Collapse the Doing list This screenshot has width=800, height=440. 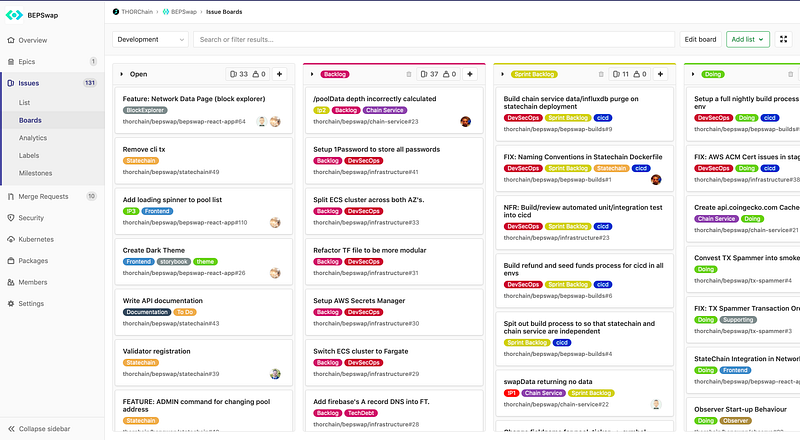(x=693, y=75)
